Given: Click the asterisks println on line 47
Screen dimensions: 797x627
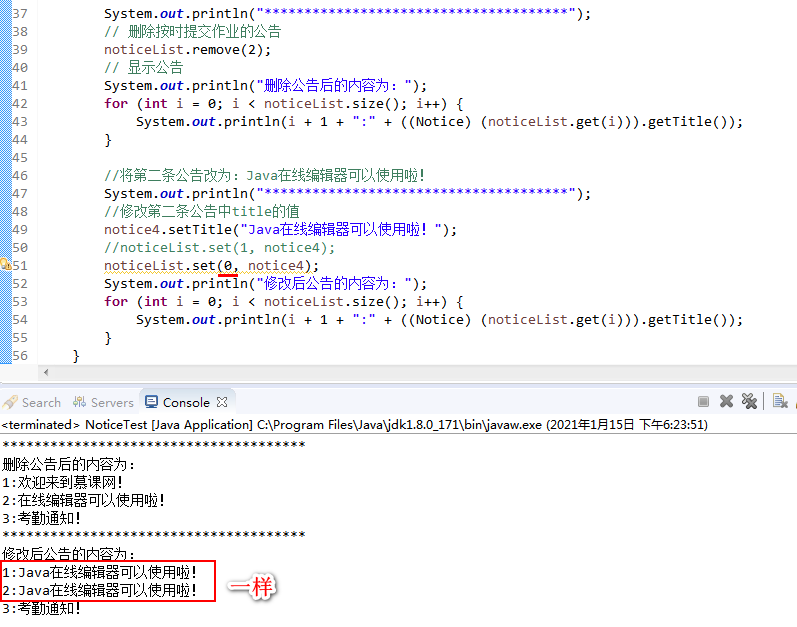Looking at the screenshot, I should point(348,193).
